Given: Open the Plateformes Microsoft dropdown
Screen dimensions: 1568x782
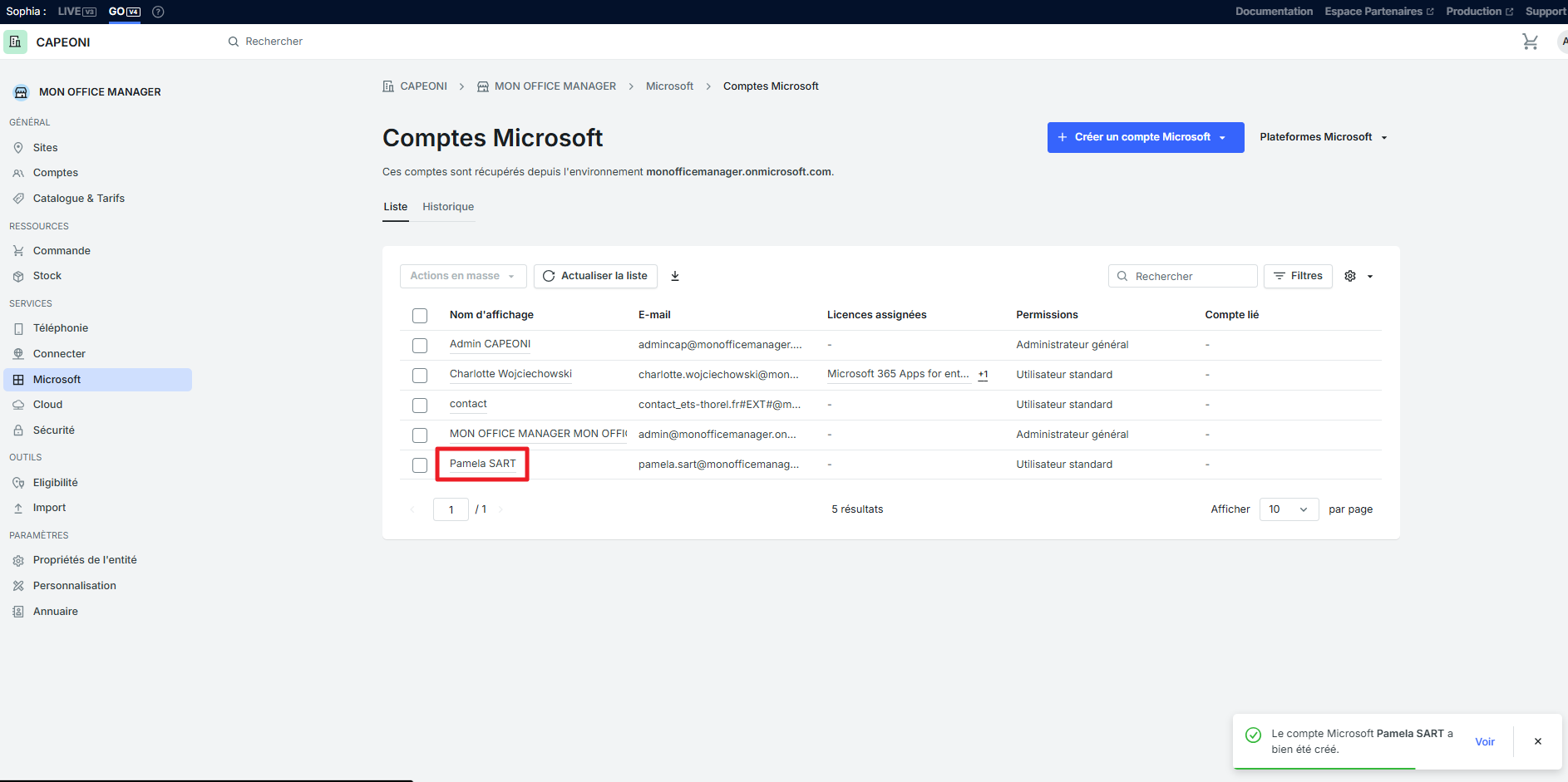Looking at the screenshot, I should (1324, 137).
